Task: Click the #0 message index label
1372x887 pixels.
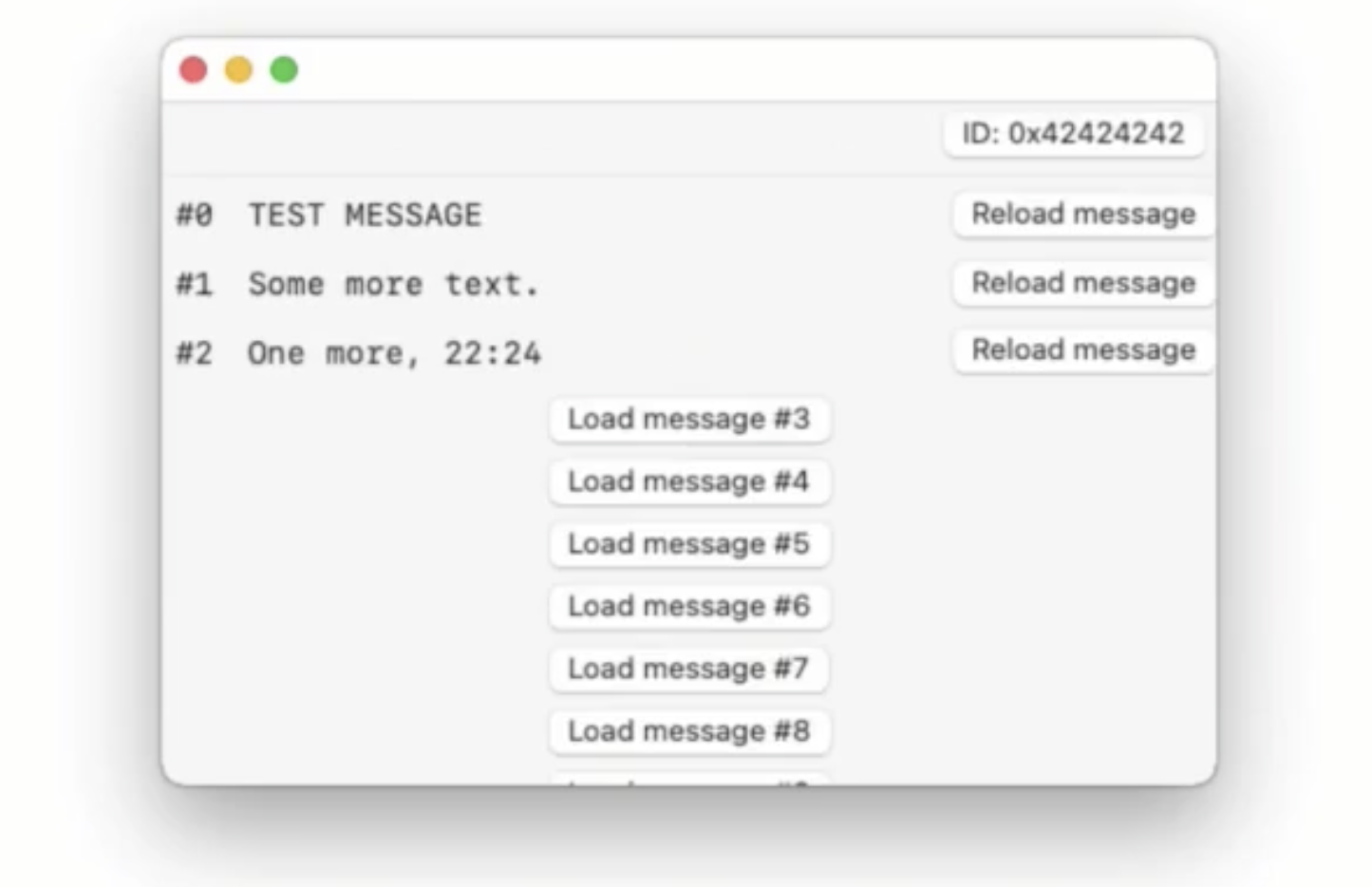Action: [x=195, y=216]
